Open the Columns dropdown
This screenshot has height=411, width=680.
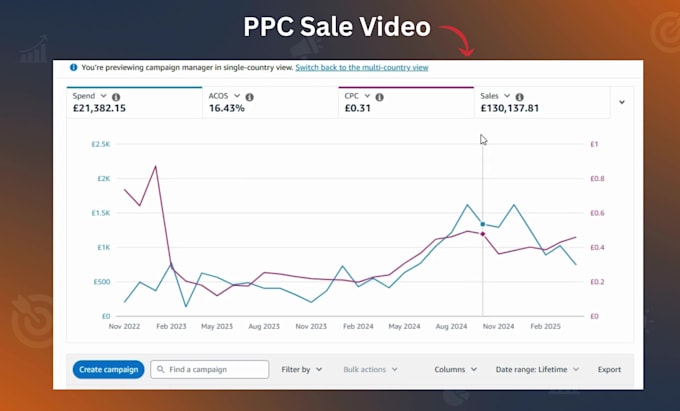point(456,369)
